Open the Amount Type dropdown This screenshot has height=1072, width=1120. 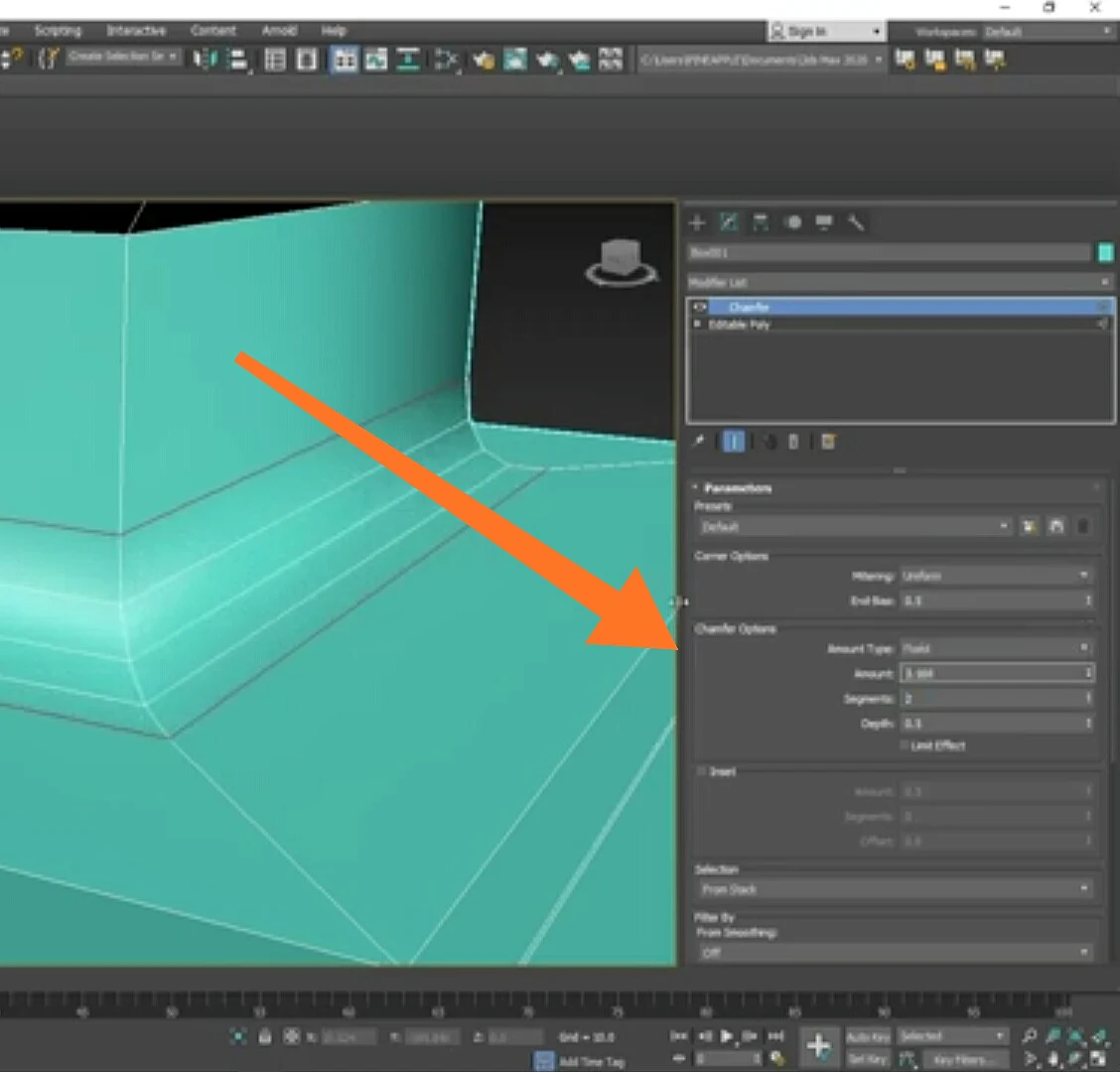point(996,648)
